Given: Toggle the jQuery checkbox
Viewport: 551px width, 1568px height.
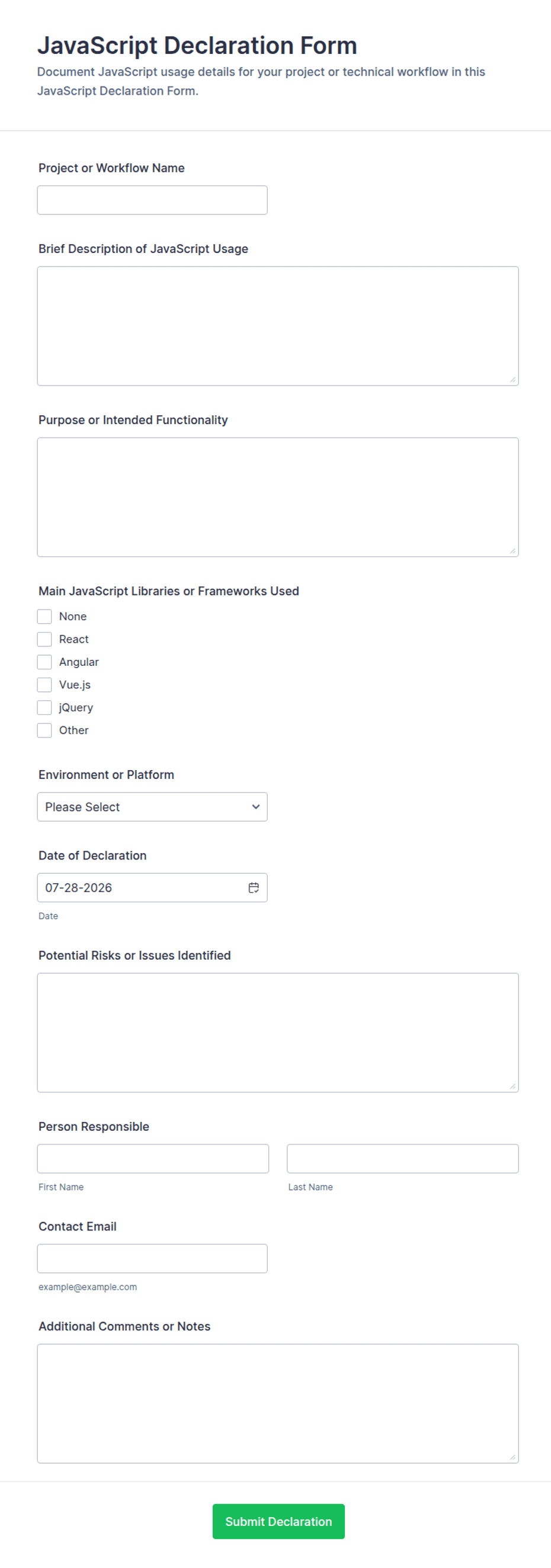Looking at the screenshot, I should 44,707.
